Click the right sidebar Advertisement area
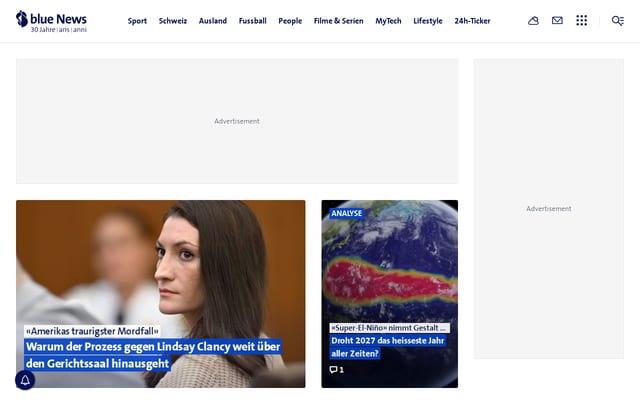Image resolution: width=640 pixels, height=400 pixels. [549, 209]
